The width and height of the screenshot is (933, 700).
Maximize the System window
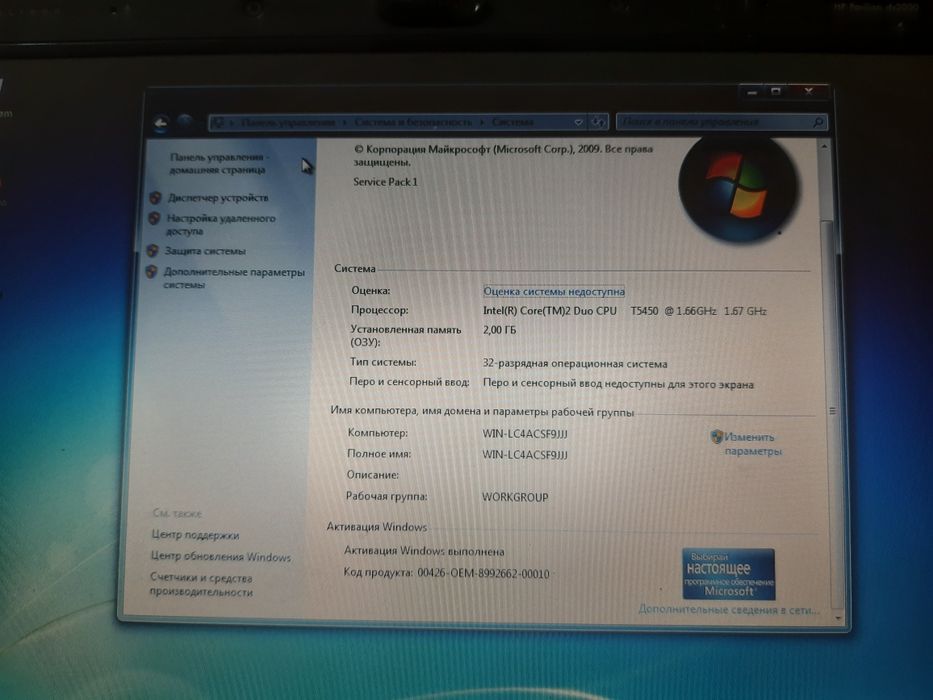(776, 92)
